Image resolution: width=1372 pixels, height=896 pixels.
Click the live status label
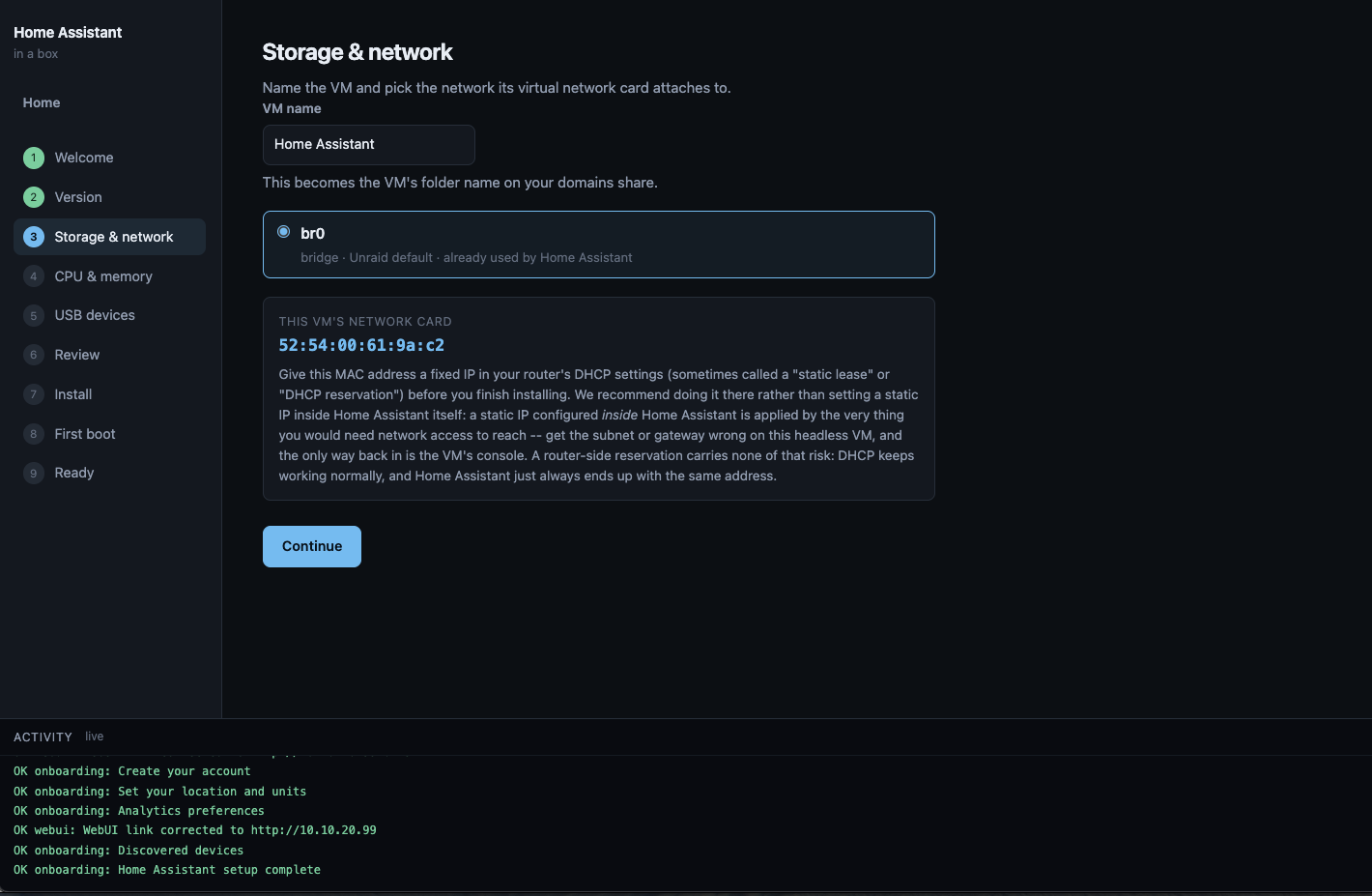point(94,737)
